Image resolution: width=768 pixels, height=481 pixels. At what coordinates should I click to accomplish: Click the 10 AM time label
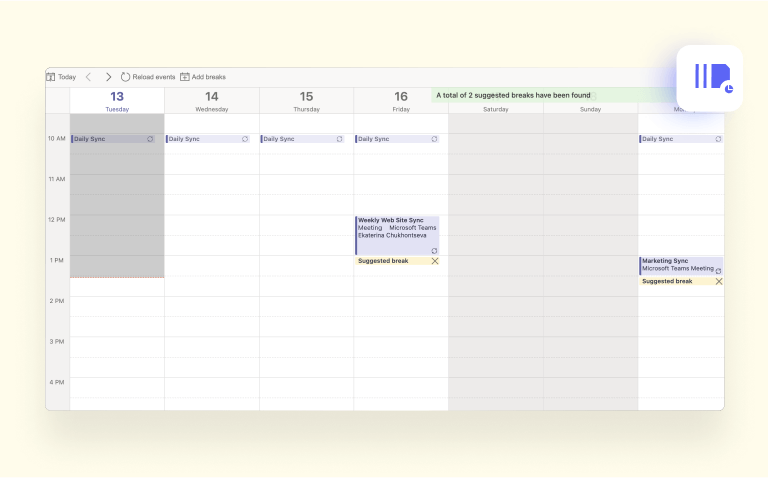(57, 139)
